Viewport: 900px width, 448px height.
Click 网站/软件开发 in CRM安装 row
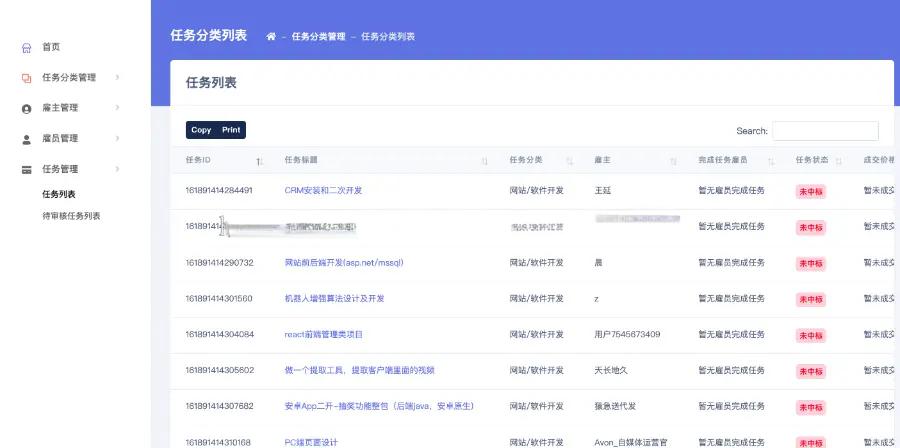pos(537,190)
